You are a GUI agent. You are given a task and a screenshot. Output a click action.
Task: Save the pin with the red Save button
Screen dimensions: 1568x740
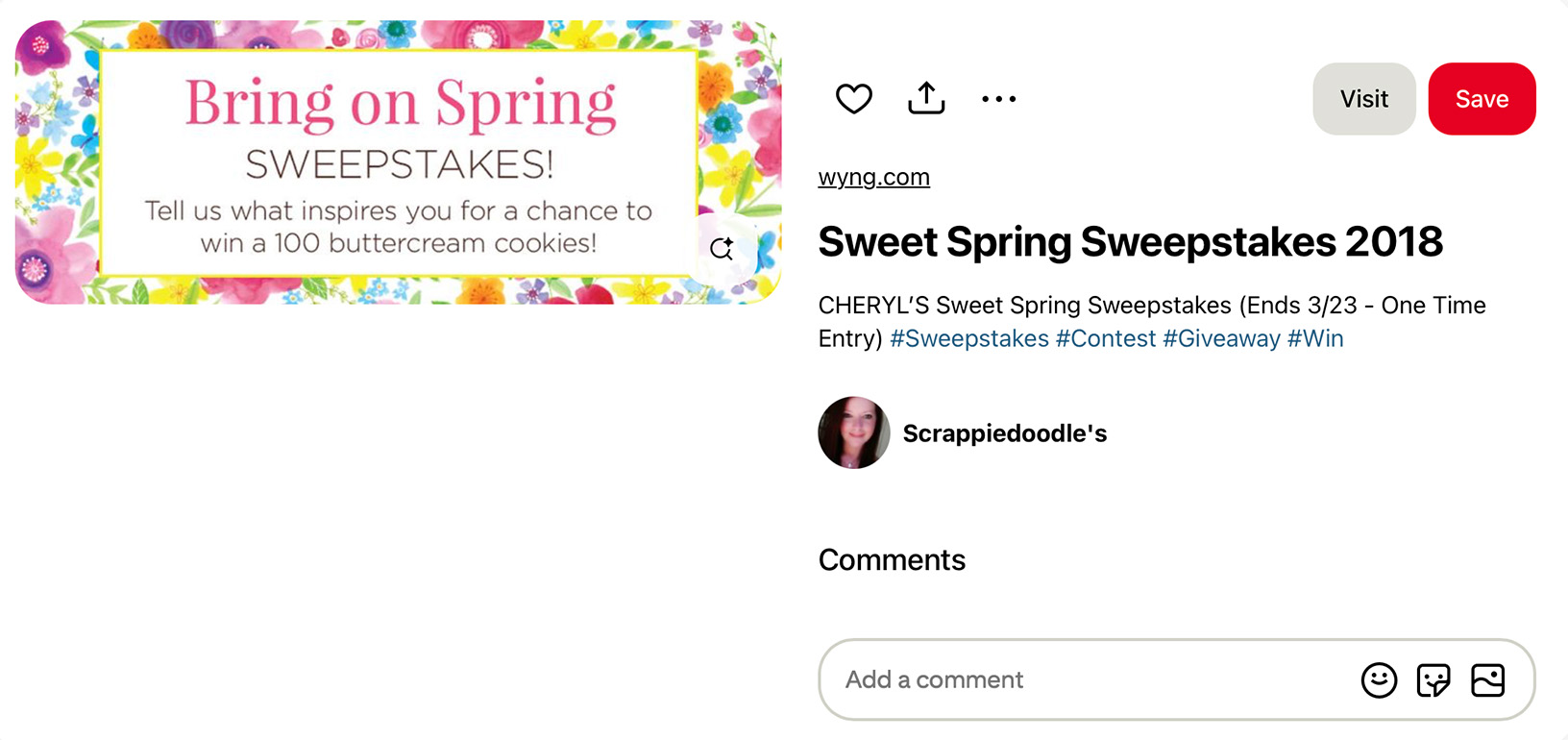point(1482,98)
